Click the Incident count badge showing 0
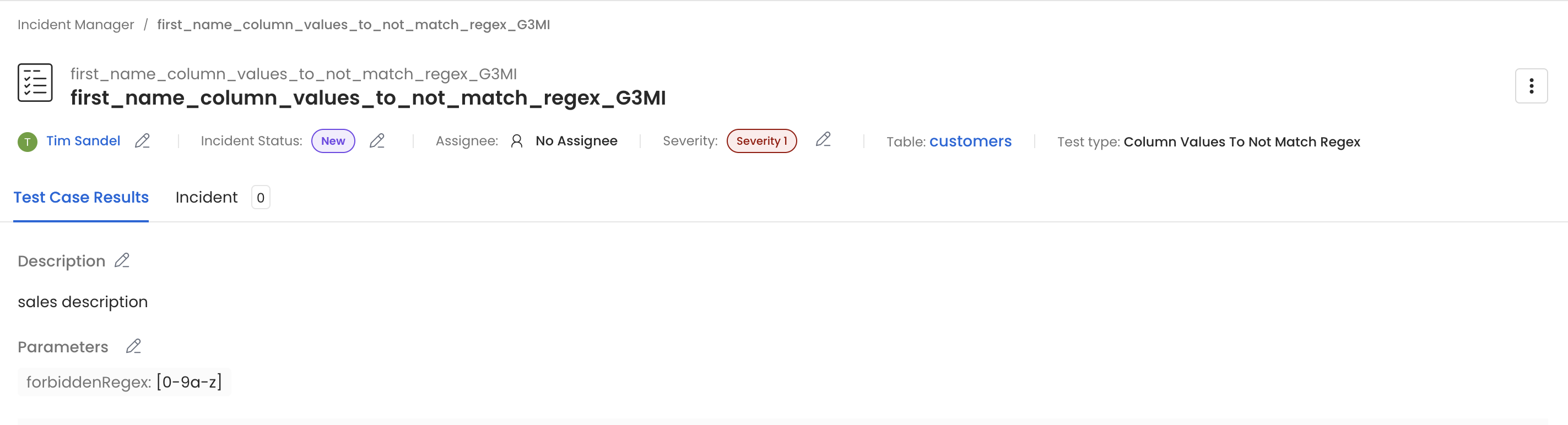Screen dimensions: 1568x425 coord(261,198)
